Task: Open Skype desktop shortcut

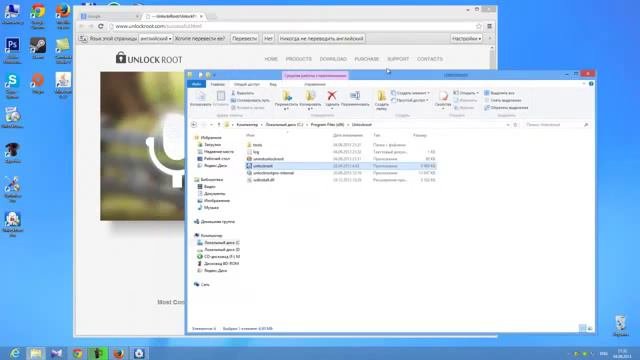Action: pos(12,86)
